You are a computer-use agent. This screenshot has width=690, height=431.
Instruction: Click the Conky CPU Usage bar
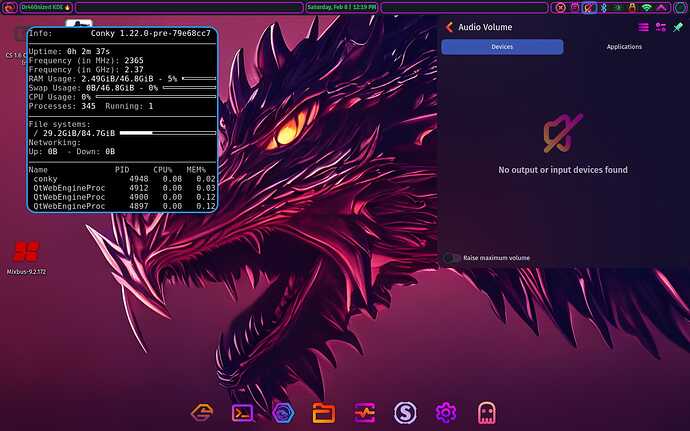point(156,97)
